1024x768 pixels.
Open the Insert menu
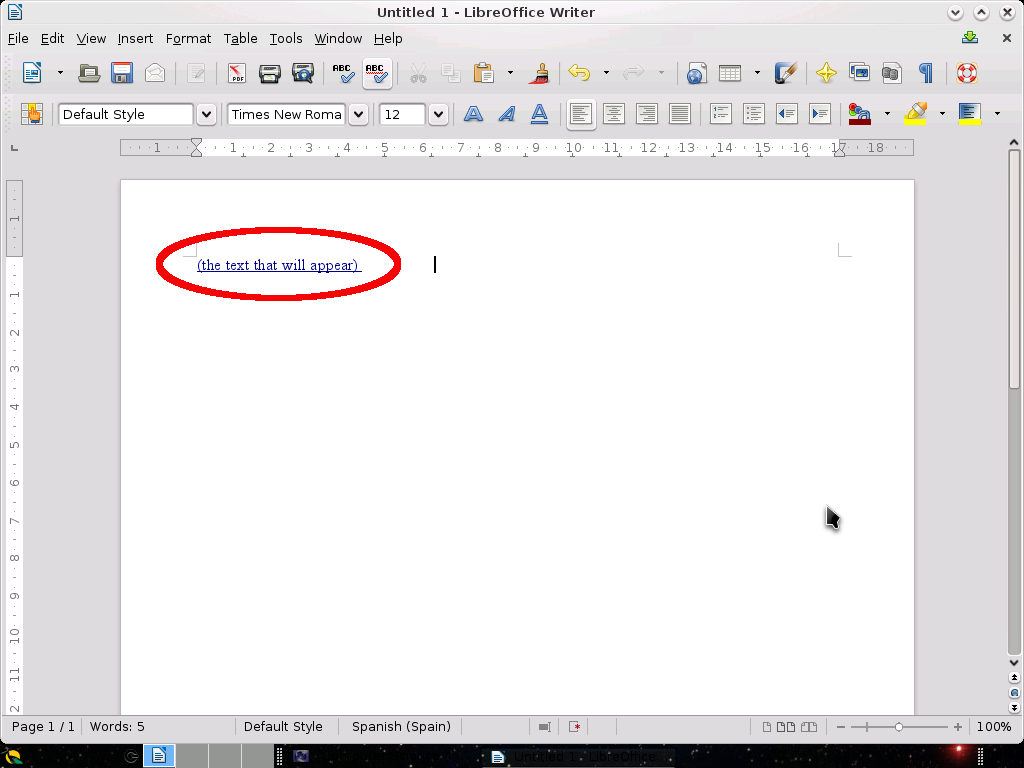pos(135,38)
